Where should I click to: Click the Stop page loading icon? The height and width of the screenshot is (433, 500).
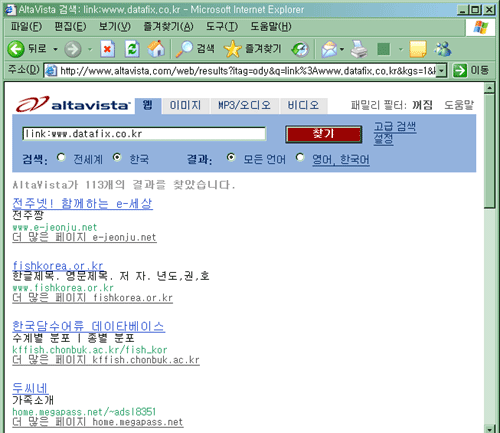pos(107,49)
